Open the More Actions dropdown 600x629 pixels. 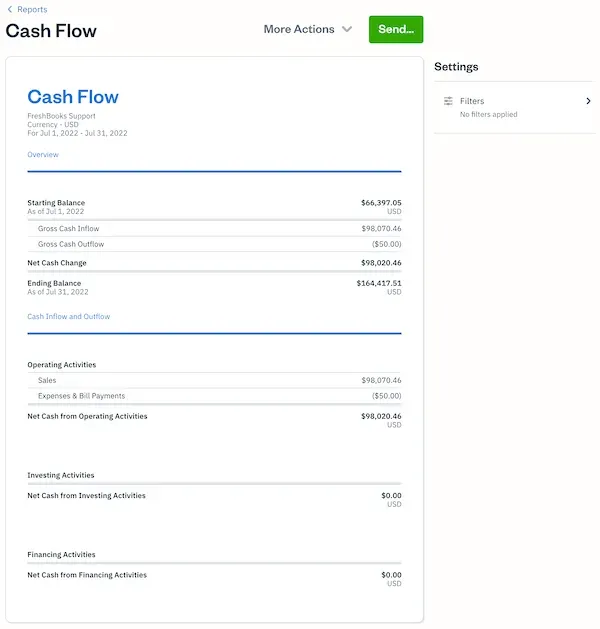(307, 29)
